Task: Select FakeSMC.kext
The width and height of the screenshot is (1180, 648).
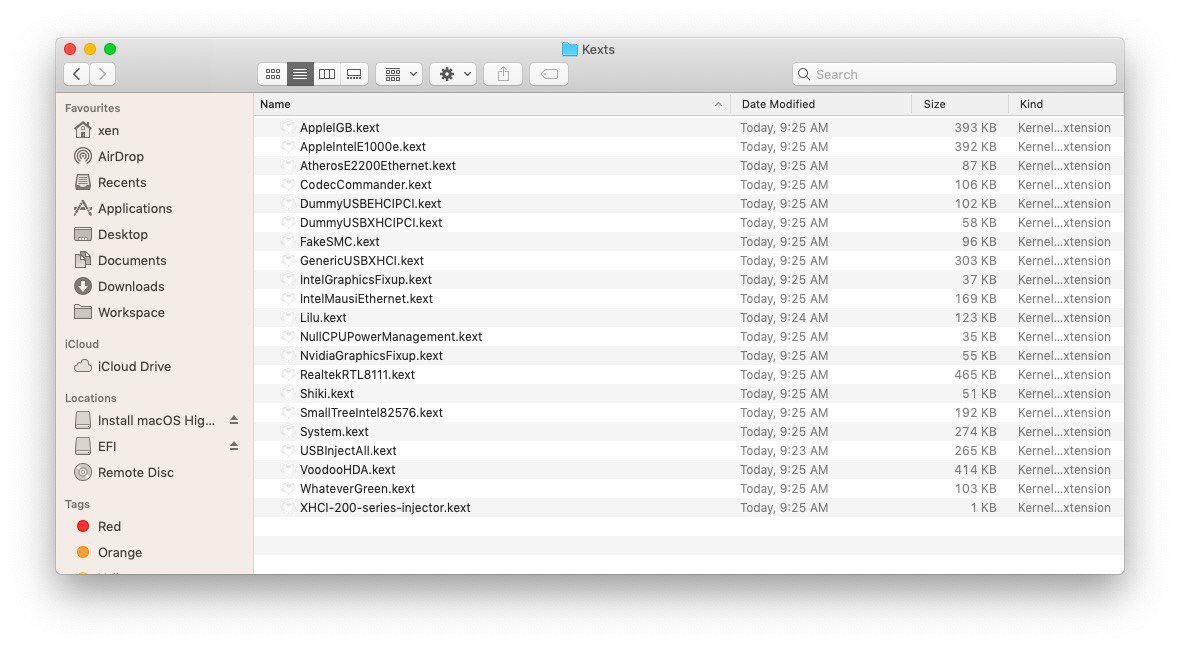Action: pos(339,242)
